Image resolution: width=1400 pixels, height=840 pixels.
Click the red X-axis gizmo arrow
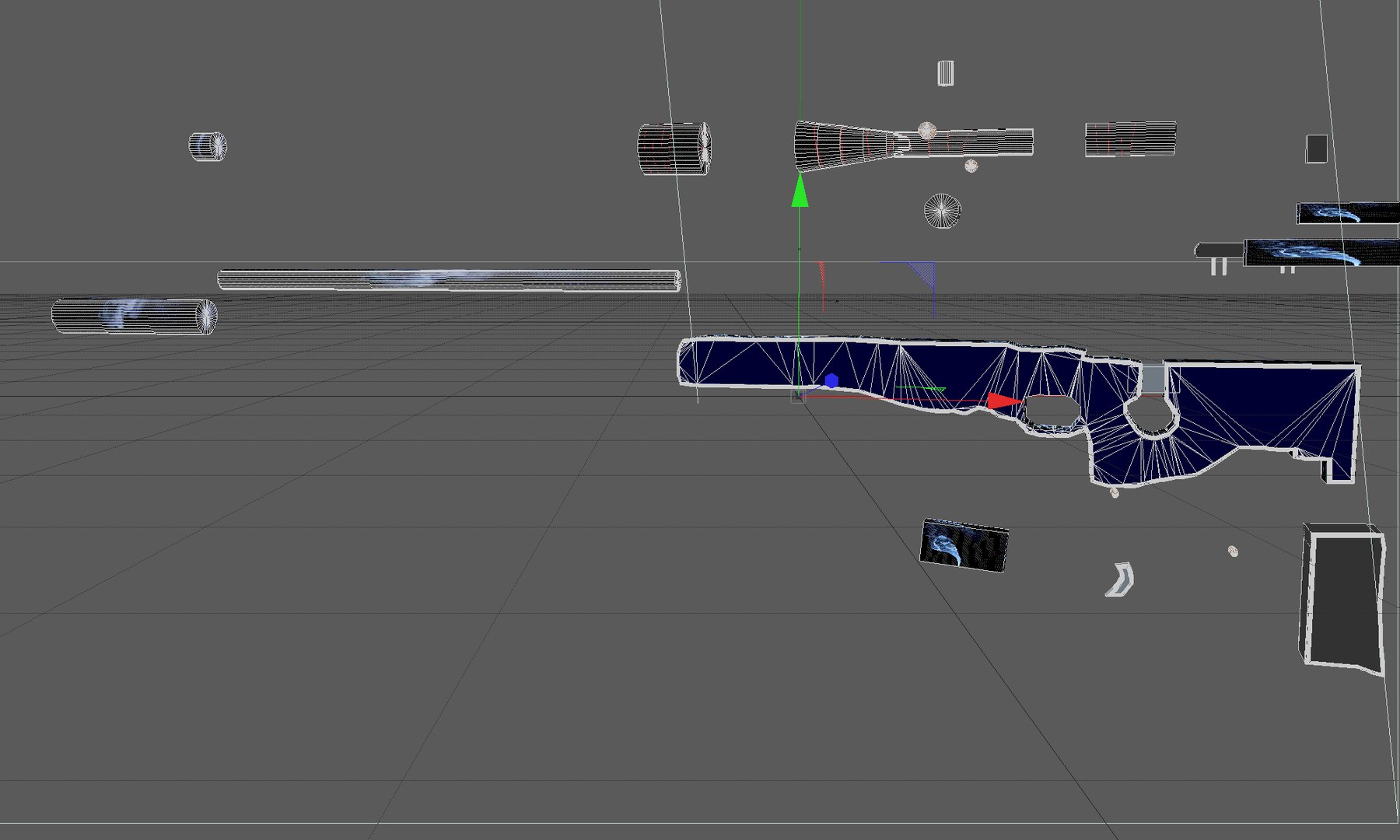(x=1004, y=401)
